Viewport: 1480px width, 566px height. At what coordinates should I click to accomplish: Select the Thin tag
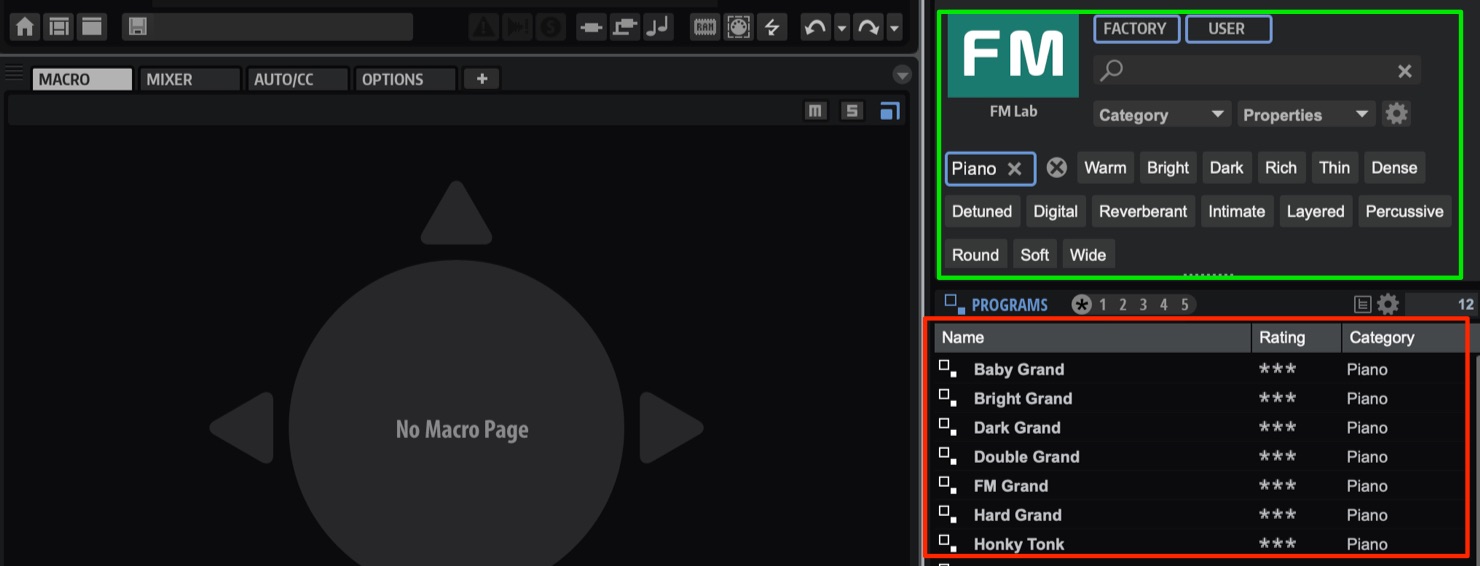[x=1334, y=168]
